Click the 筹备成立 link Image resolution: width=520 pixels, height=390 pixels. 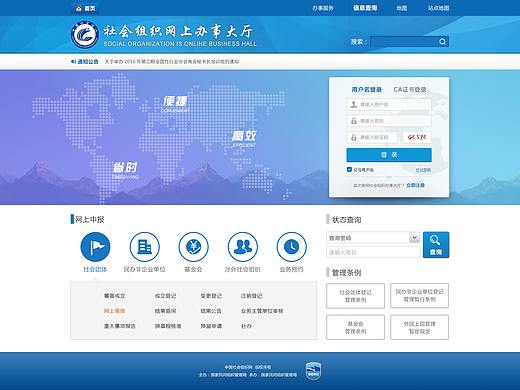pos(115,296)
